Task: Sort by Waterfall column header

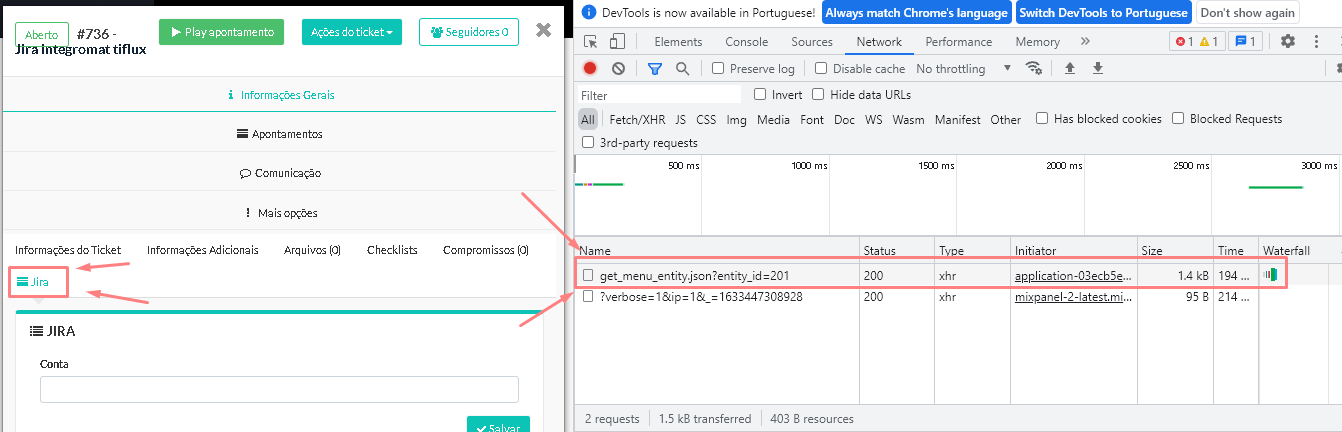Action: point(1300,250)
